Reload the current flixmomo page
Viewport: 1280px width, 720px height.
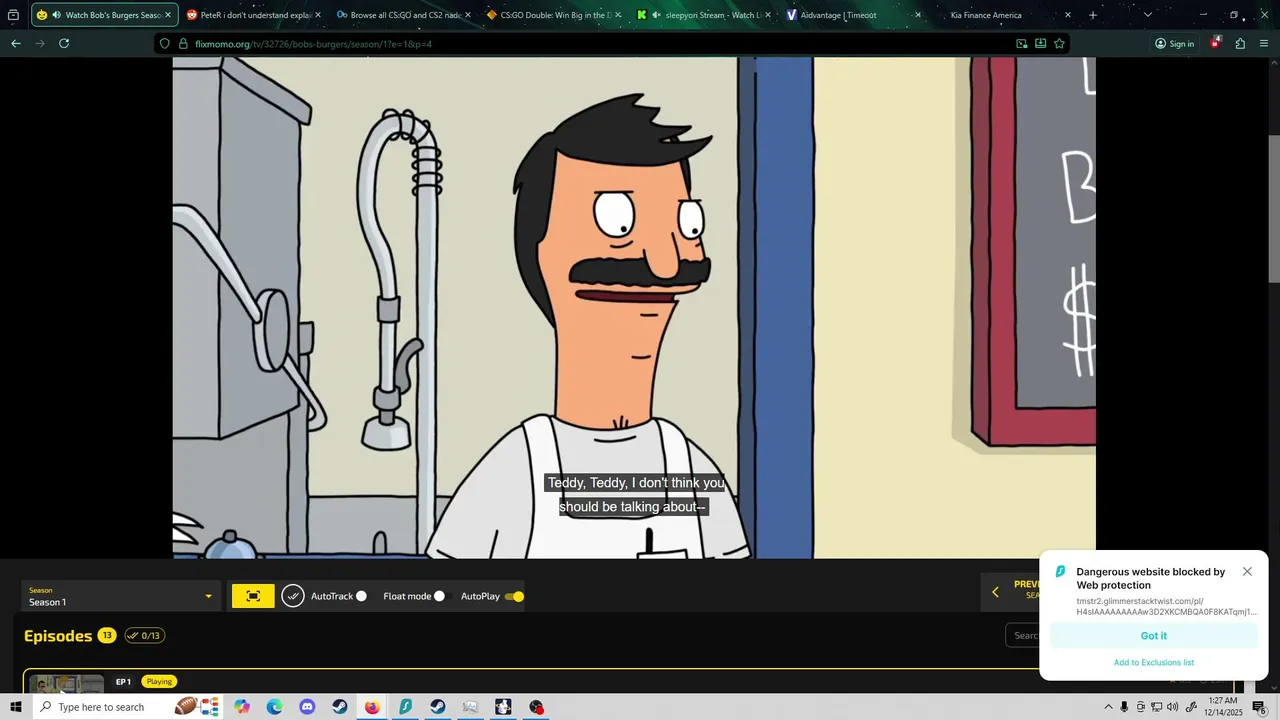64,44
